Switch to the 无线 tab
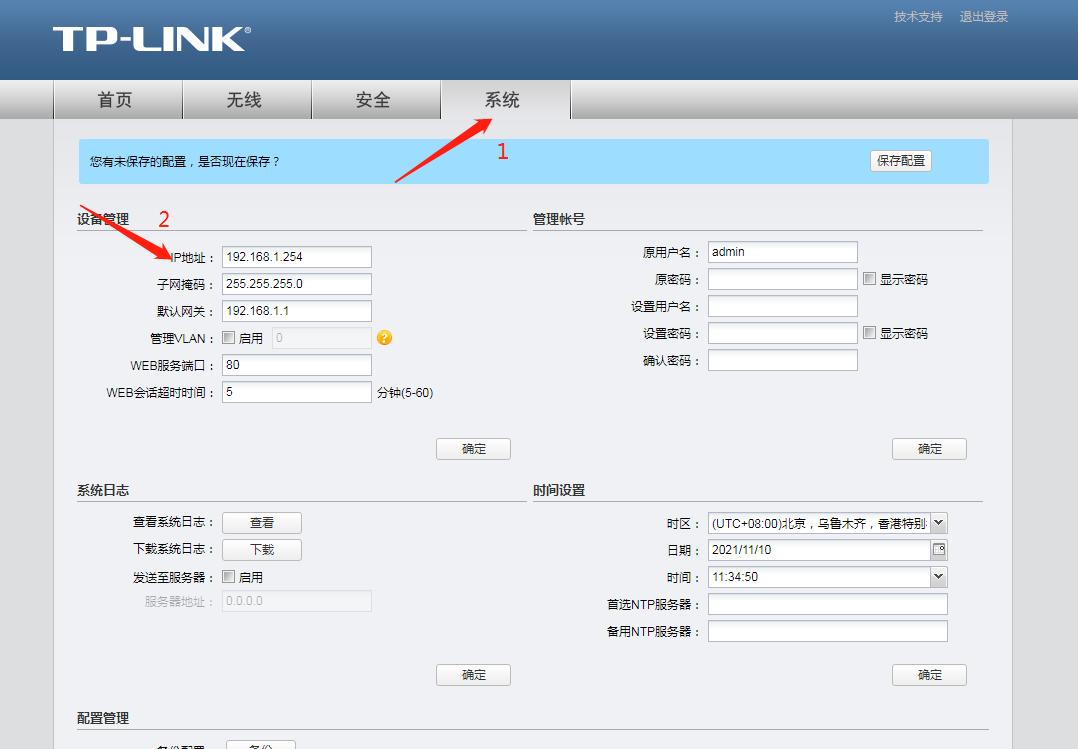1078x749 pixels. (x=245, y=100)
